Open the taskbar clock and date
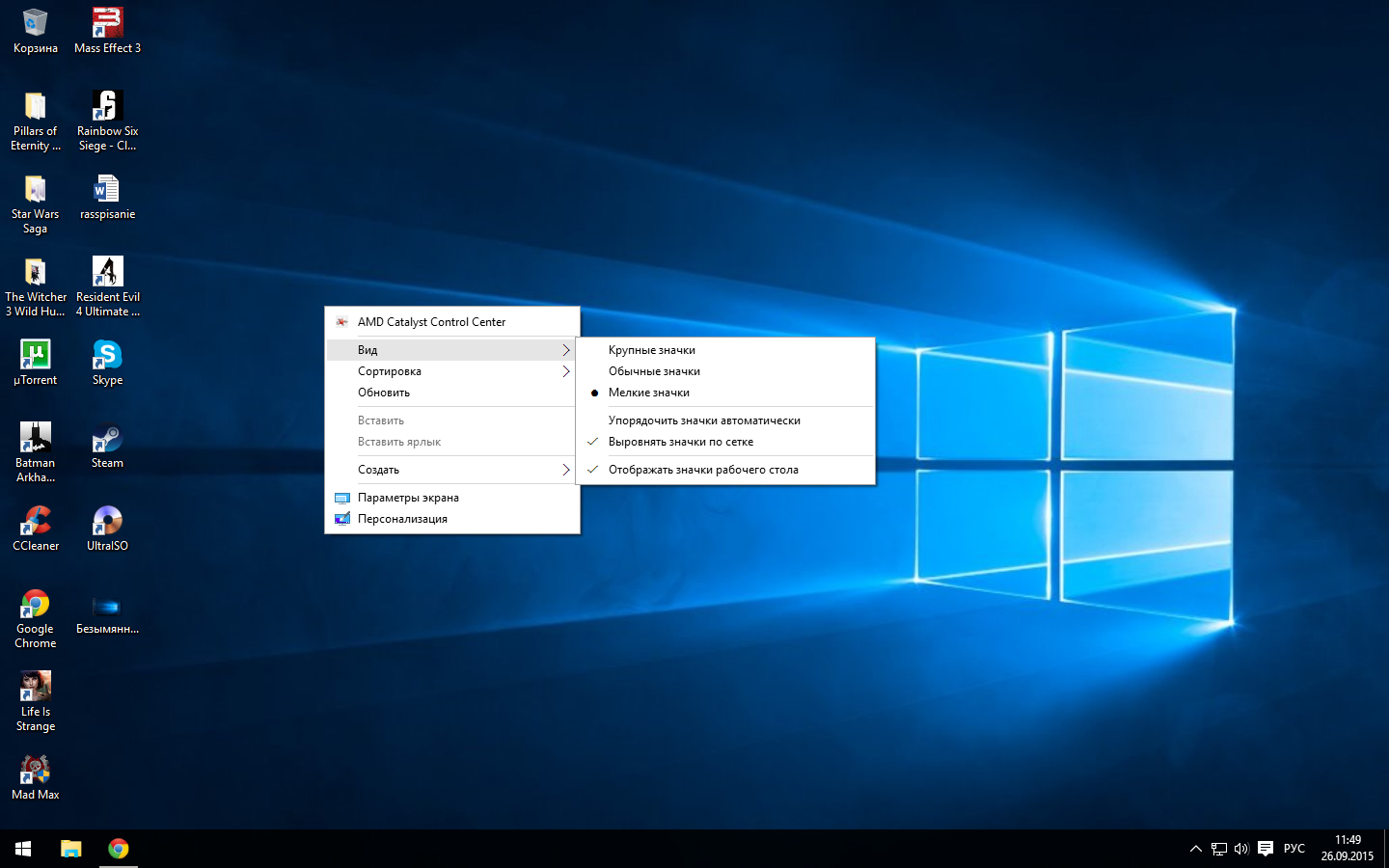The height and width of the screenshot is (868, 1389). [1348, 849]
